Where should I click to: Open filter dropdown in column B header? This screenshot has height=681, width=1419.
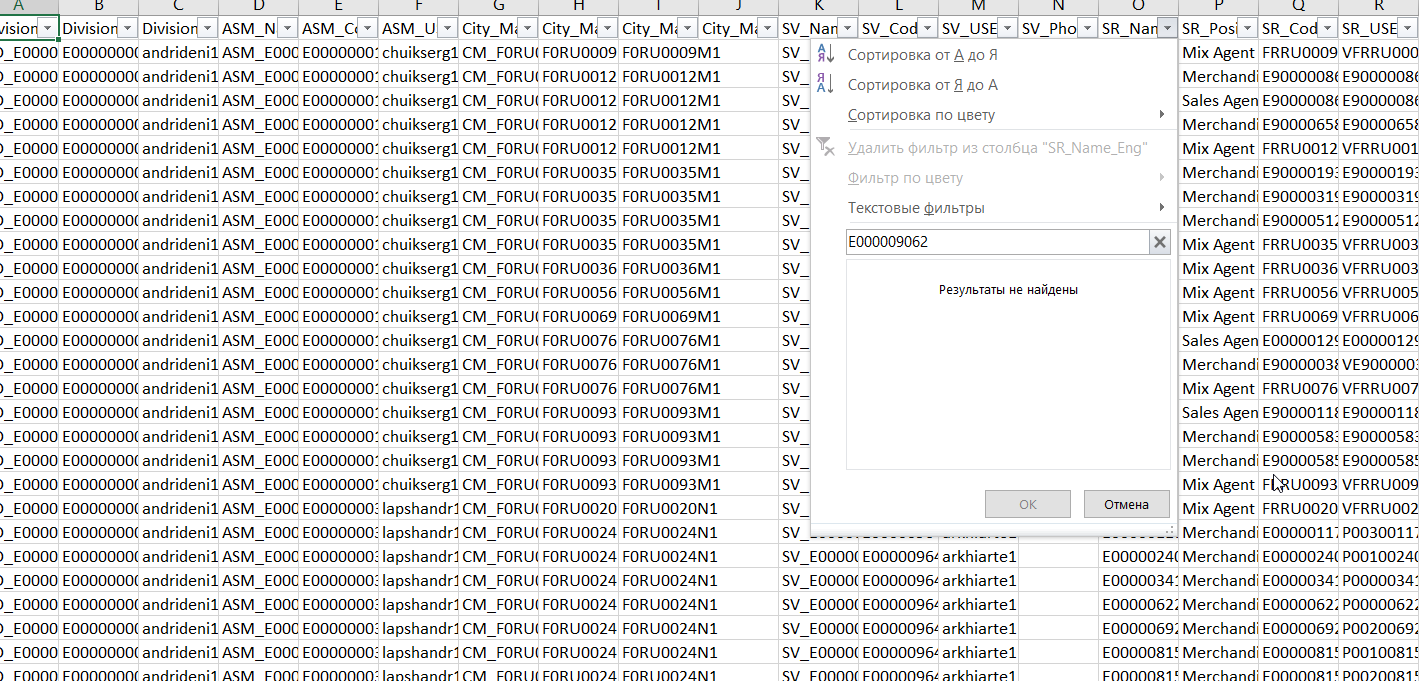tap(127, 29)
